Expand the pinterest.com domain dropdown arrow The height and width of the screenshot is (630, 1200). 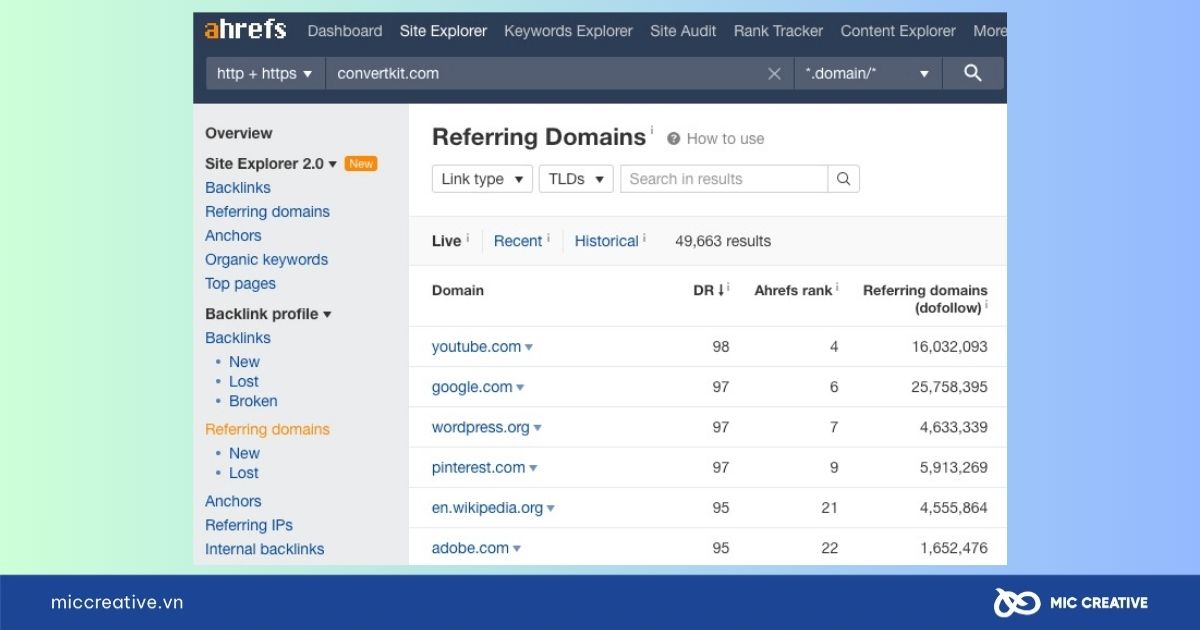[533, 467]
